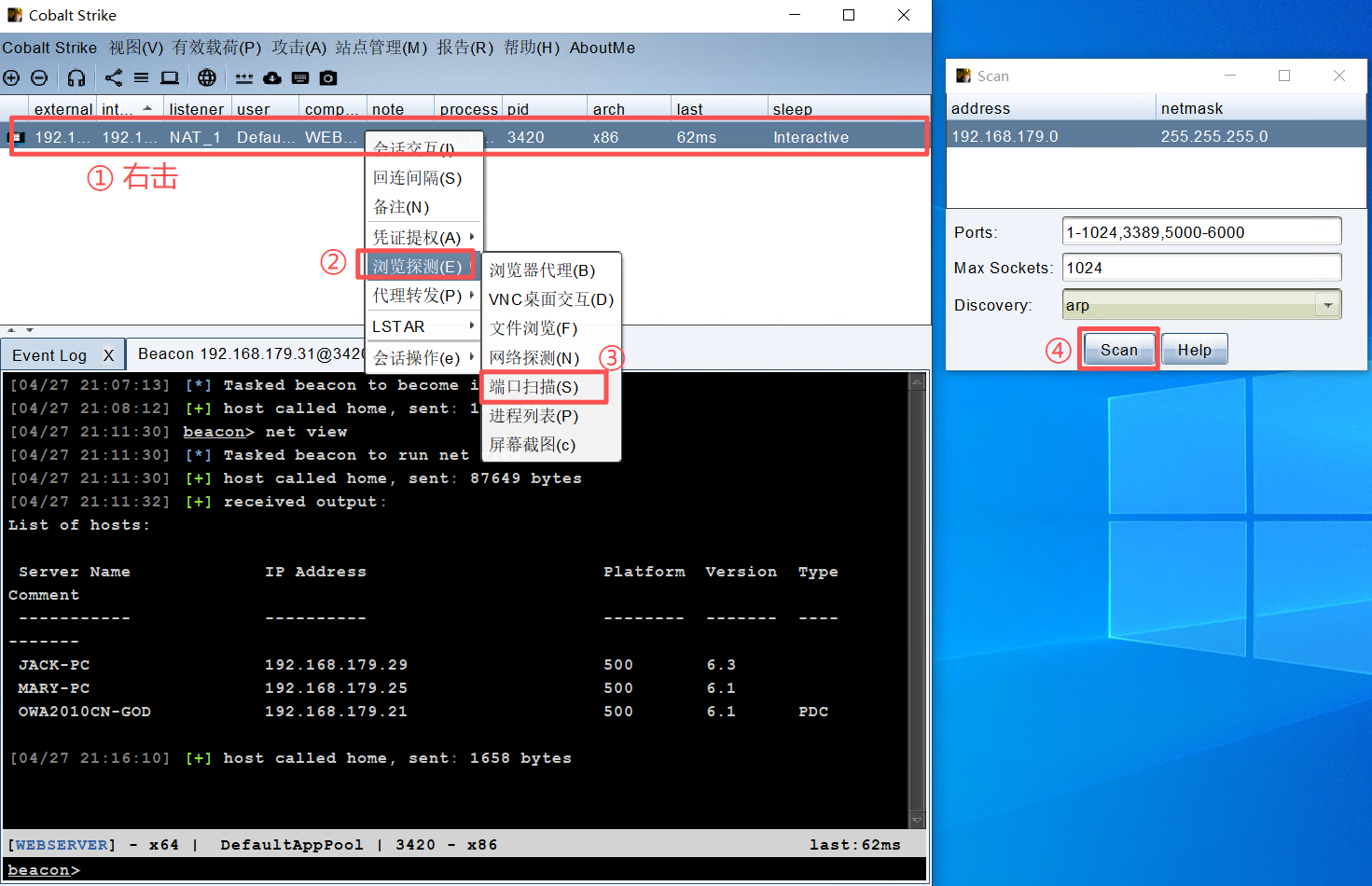
Task: Click the sleep column header
Action: (849, 109)
